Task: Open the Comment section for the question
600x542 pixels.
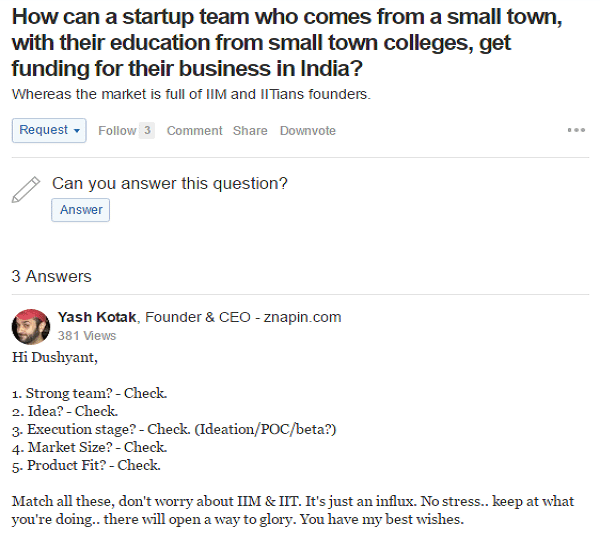Action: (194, 131)
